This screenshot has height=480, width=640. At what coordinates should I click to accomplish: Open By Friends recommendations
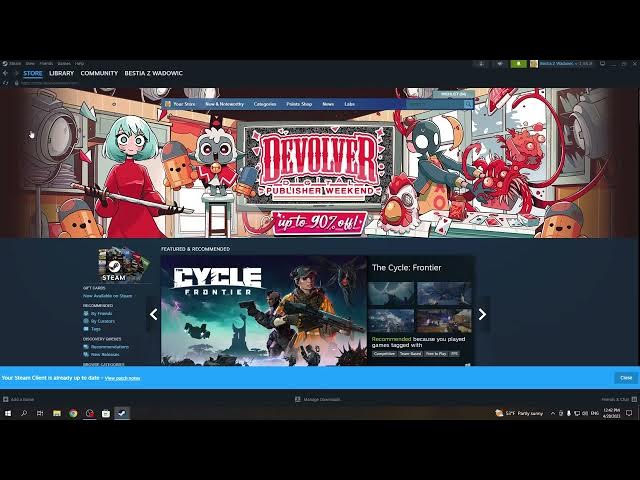coord(101,313)
